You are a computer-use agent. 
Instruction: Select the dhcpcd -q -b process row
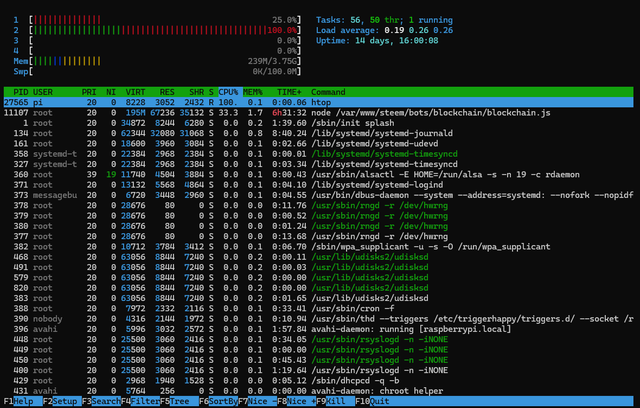click(318, 380)
